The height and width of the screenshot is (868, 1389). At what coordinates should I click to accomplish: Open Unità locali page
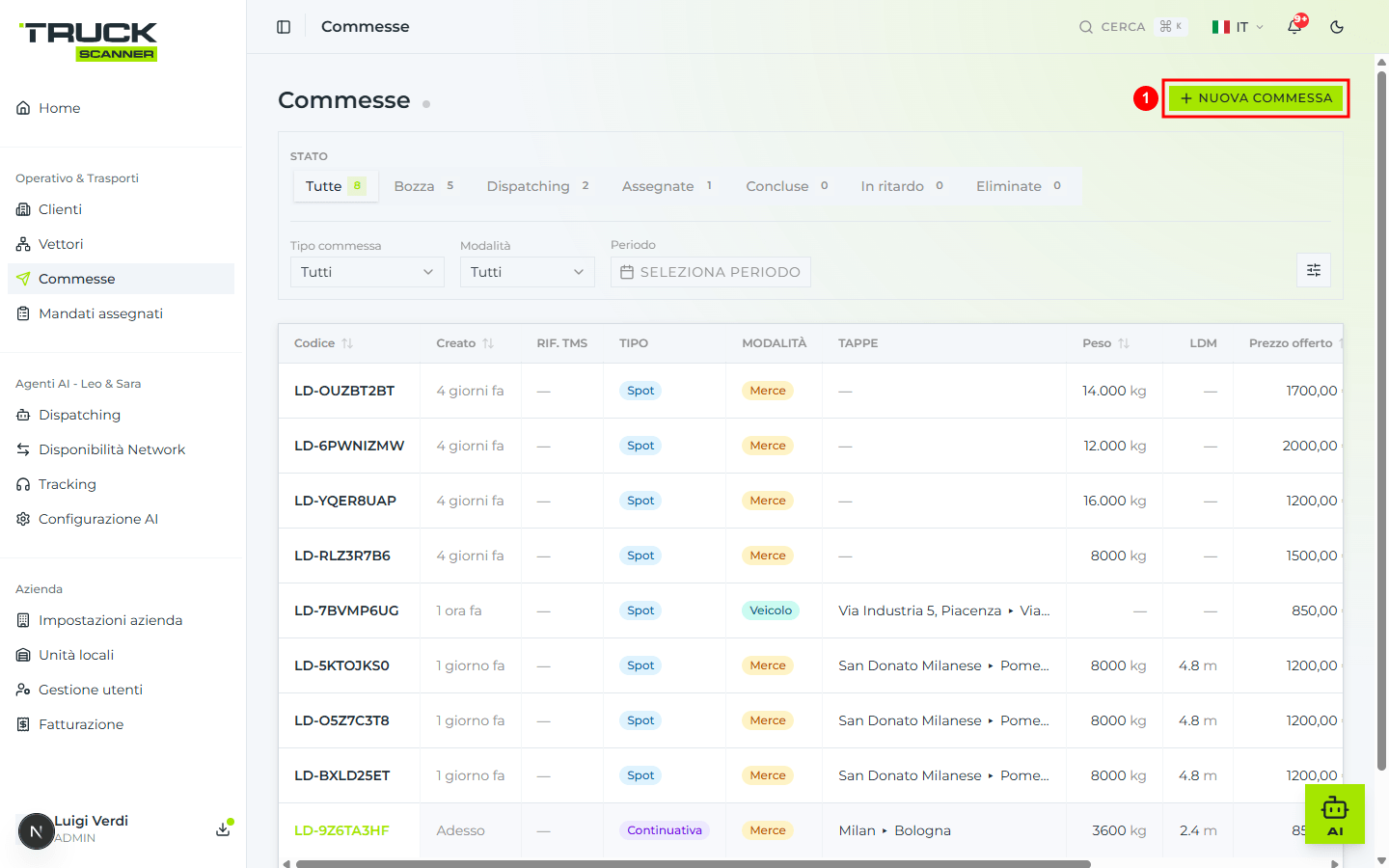click(121, 655)
